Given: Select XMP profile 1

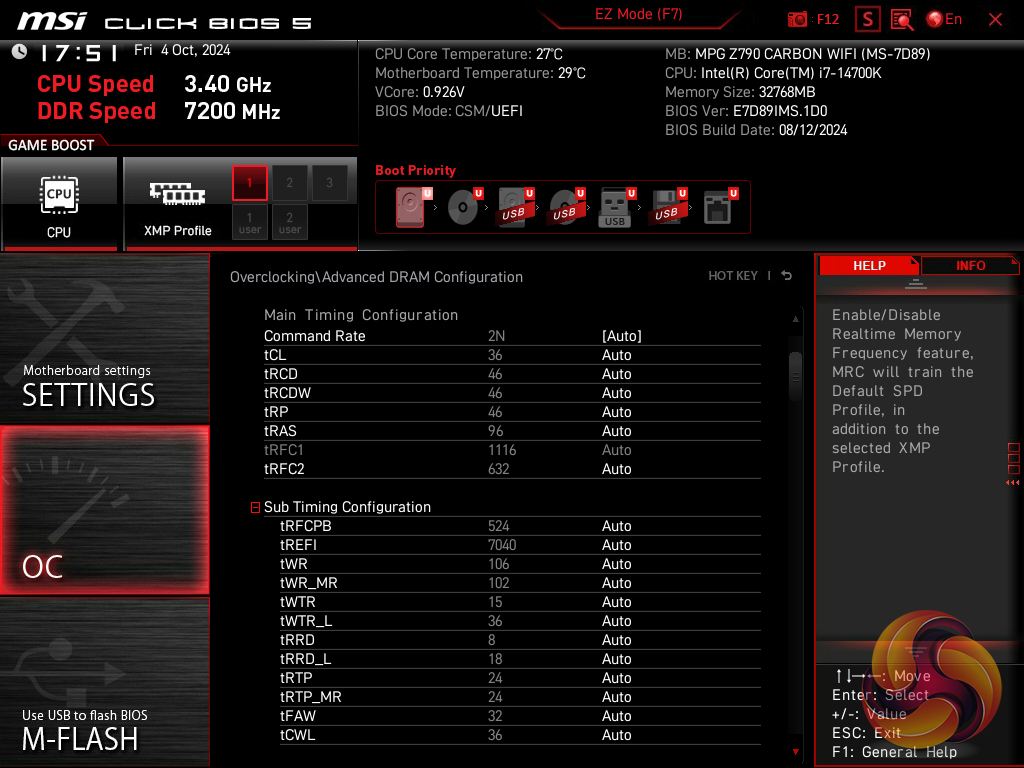Looking at the screenshot, I should [249, 183].
